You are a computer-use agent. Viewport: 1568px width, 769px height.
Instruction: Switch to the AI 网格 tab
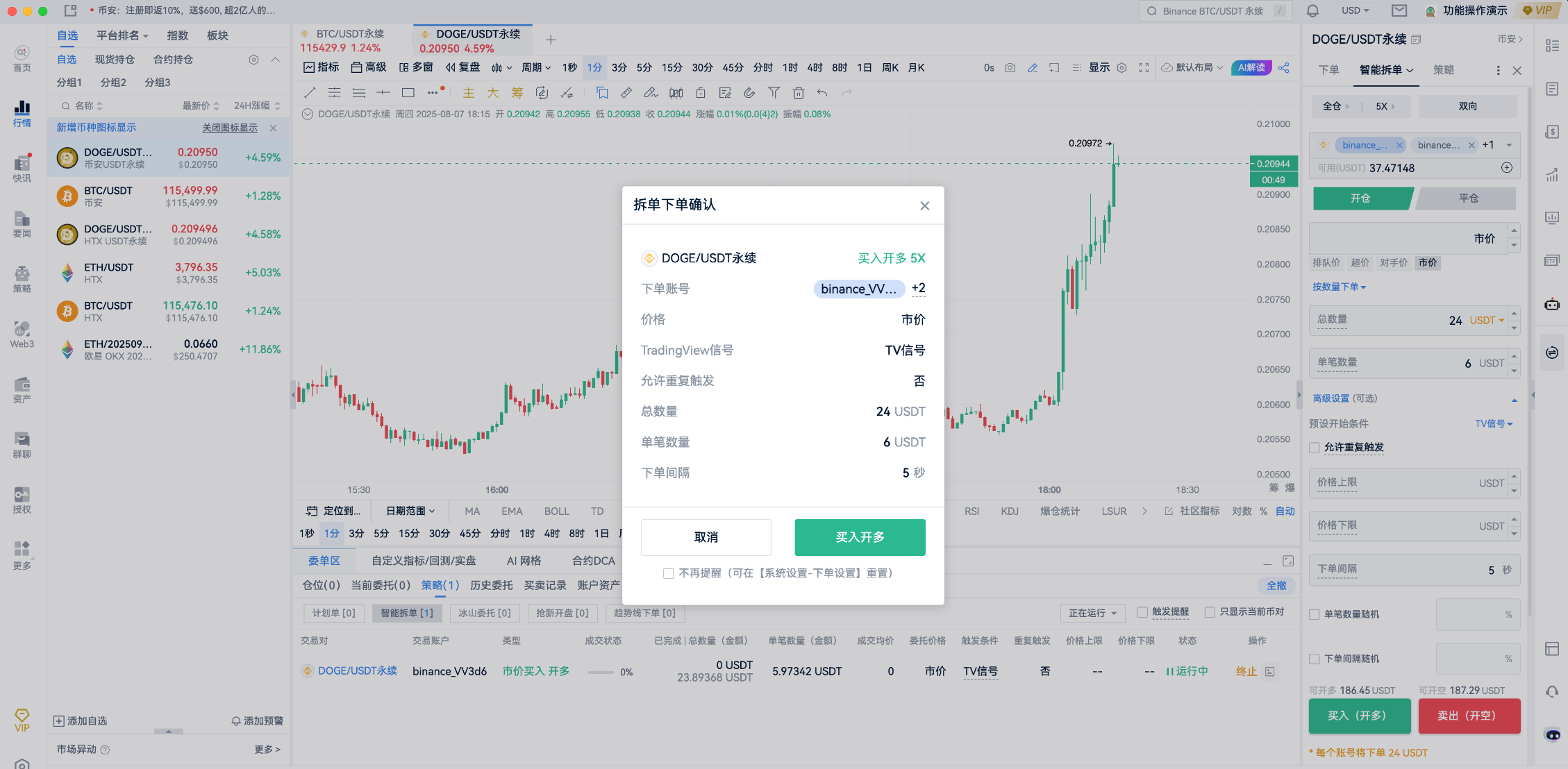pyautogui.click(x=524, y=561)
